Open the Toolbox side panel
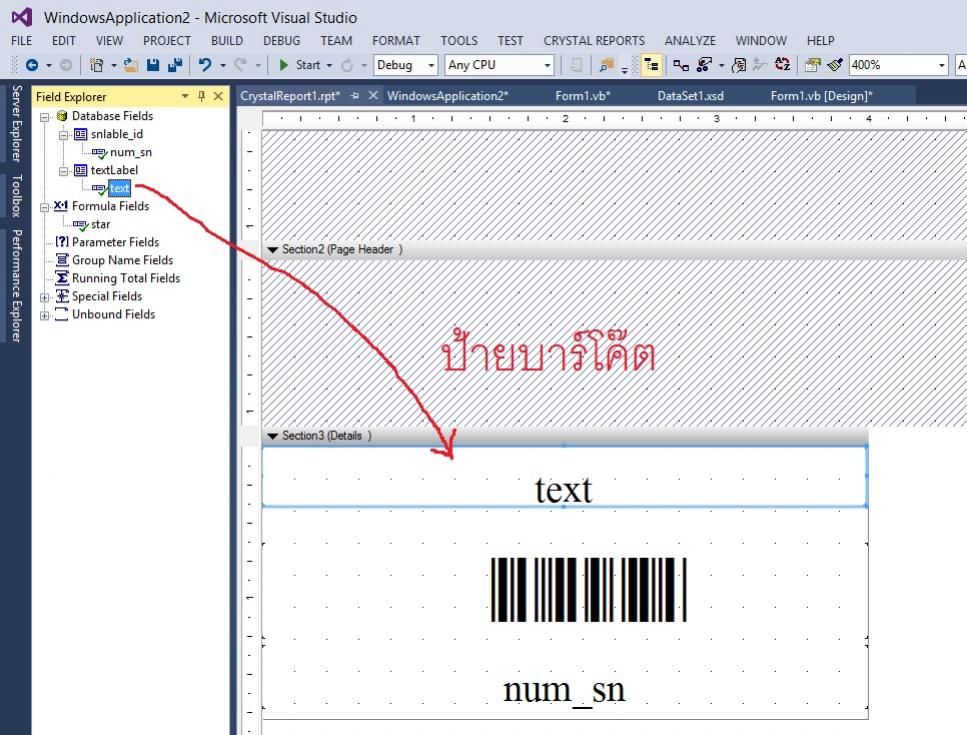This screenshot has width=967, height=735. pyautogui.click(x=16, y=196)
